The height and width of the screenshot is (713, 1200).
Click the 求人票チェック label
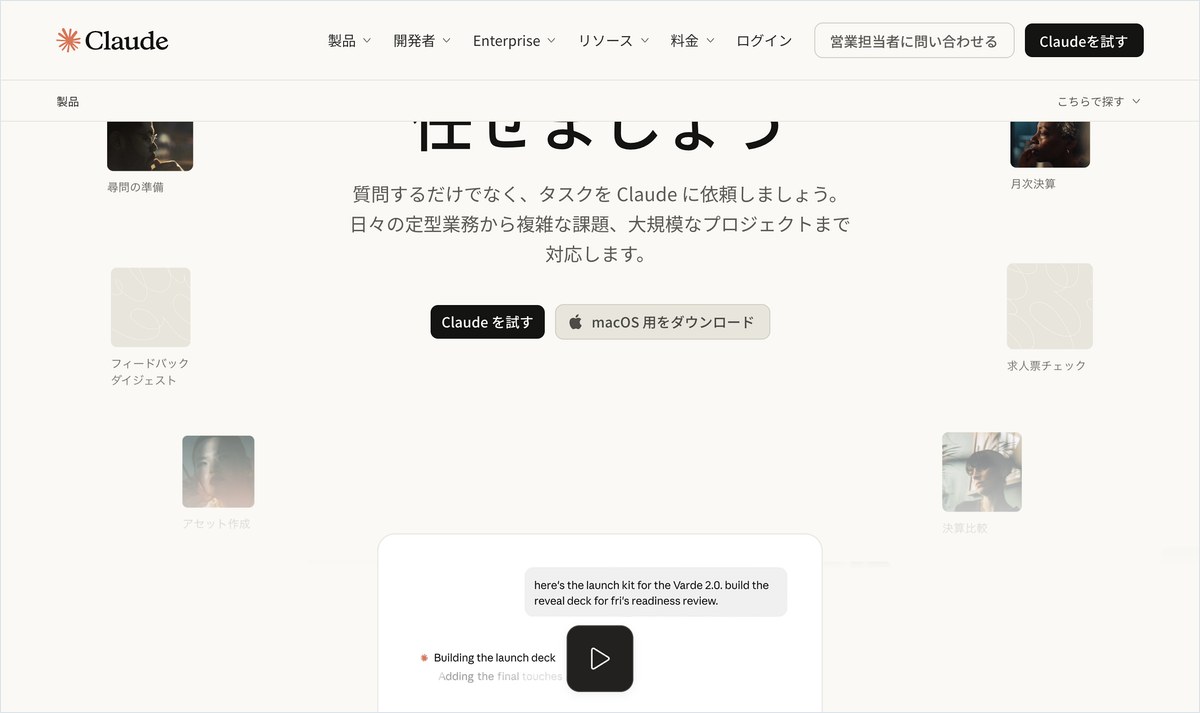click(x=1046, y=366)
